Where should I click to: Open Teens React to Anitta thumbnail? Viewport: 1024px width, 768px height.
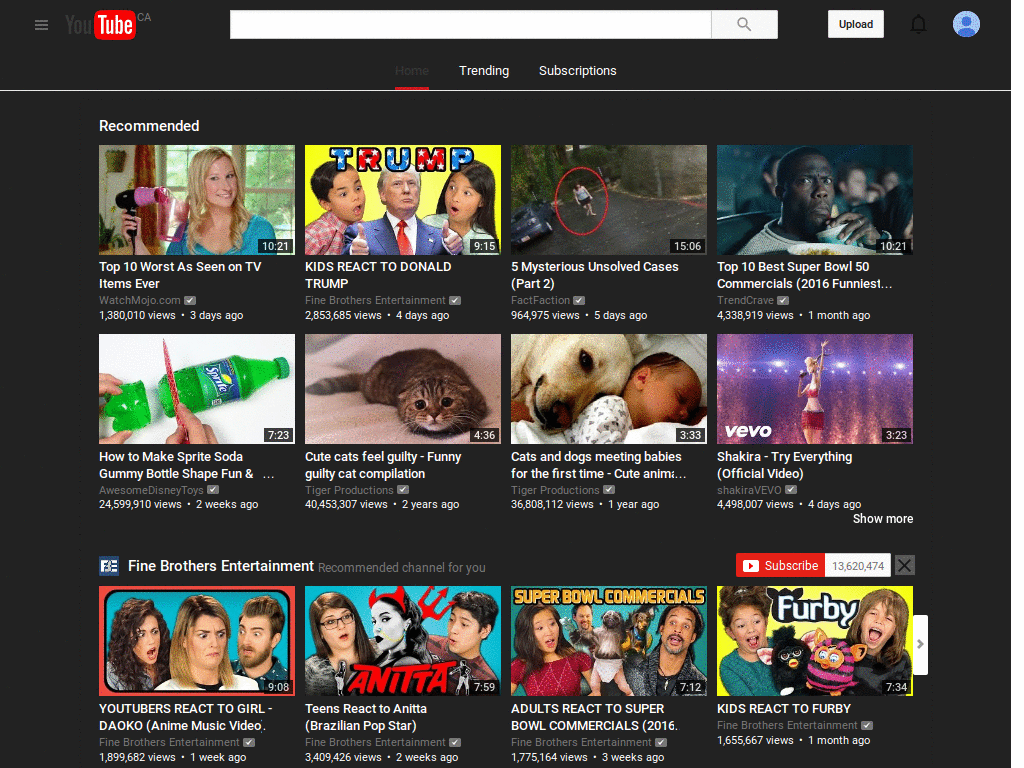click(403, 641)
